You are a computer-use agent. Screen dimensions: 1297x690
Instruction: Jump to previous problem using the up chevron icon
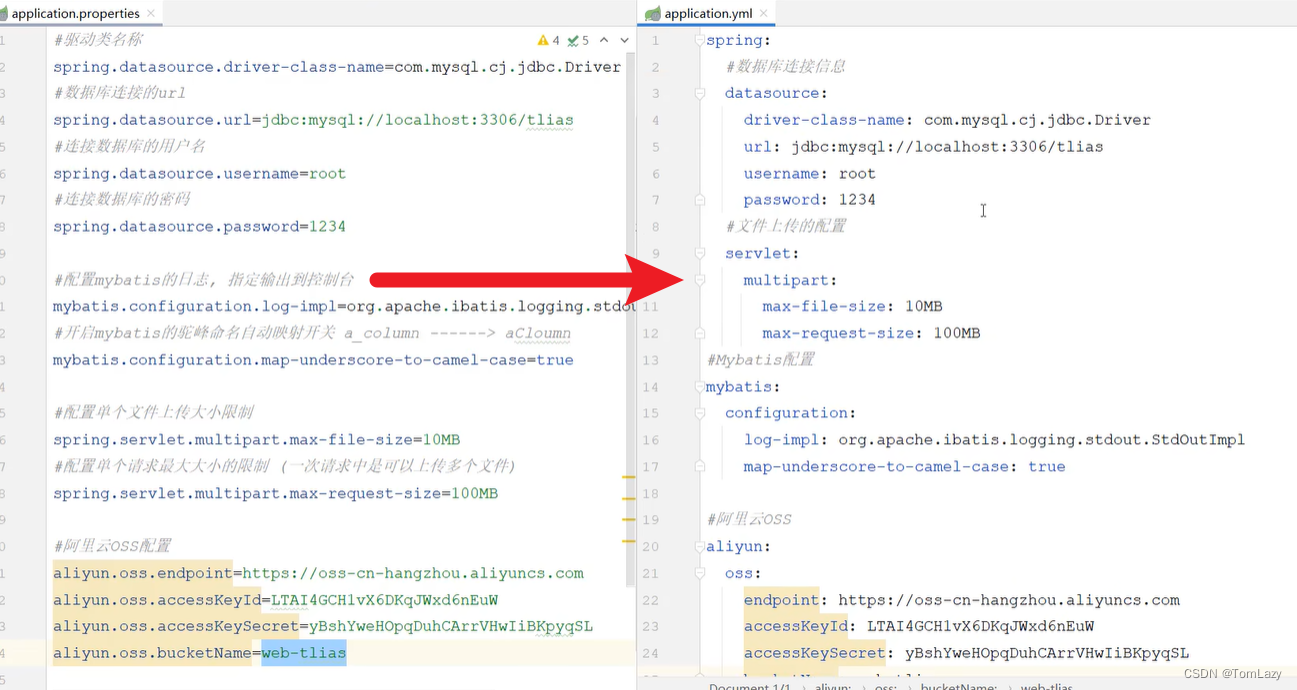tap(603, 40)
